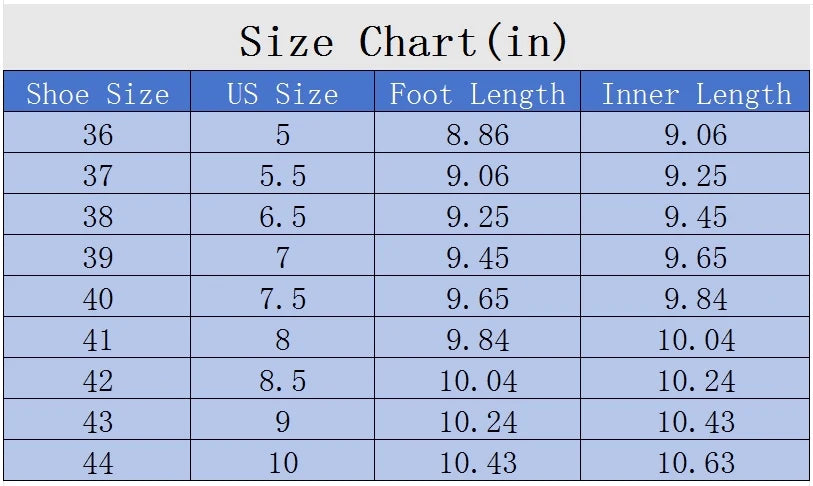The height and width of the screenshot is (486, 813).
Task: Select the US size 10 cell
Action: 282,463
